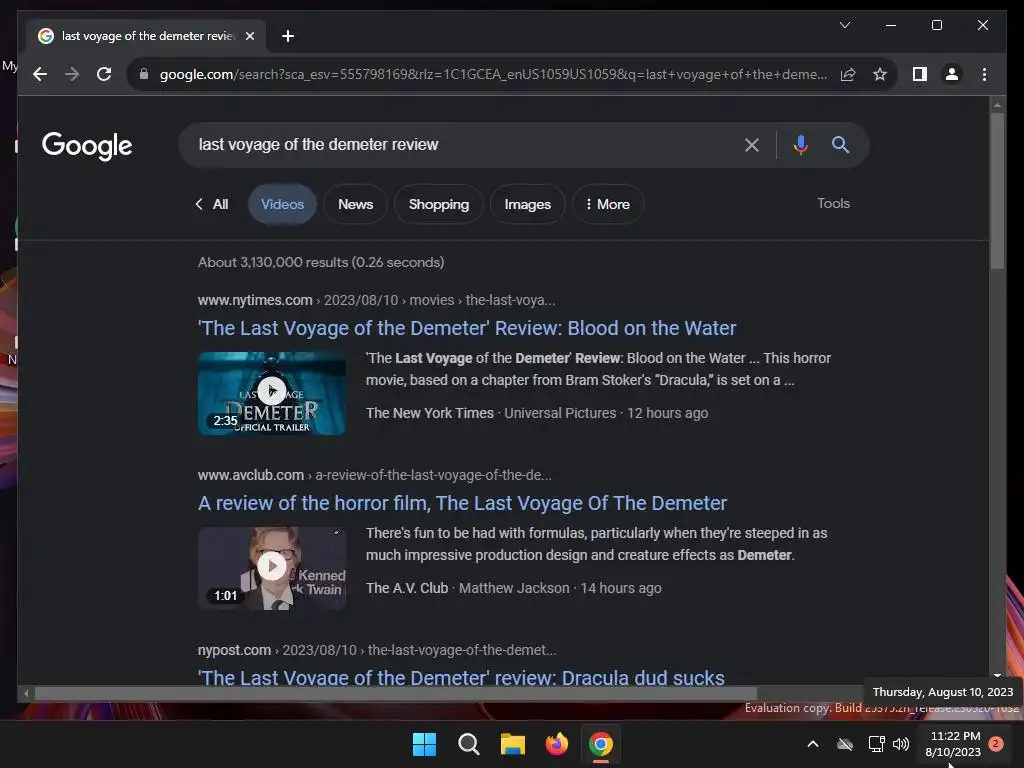Switch to Shopping results
The width and height of the screenshot is (1024, 768).
(x=439, y=204)
